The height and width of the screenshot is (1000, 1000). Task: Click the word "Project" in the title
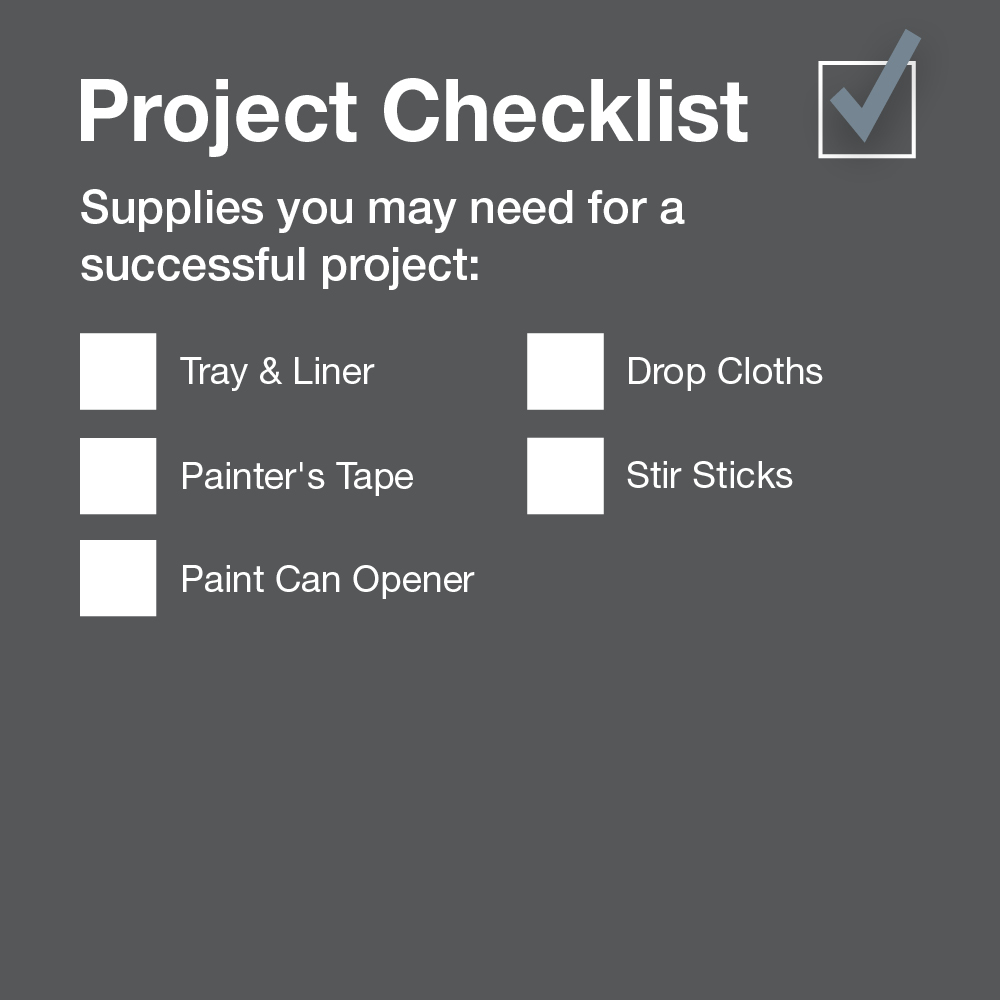coord(218,112)
